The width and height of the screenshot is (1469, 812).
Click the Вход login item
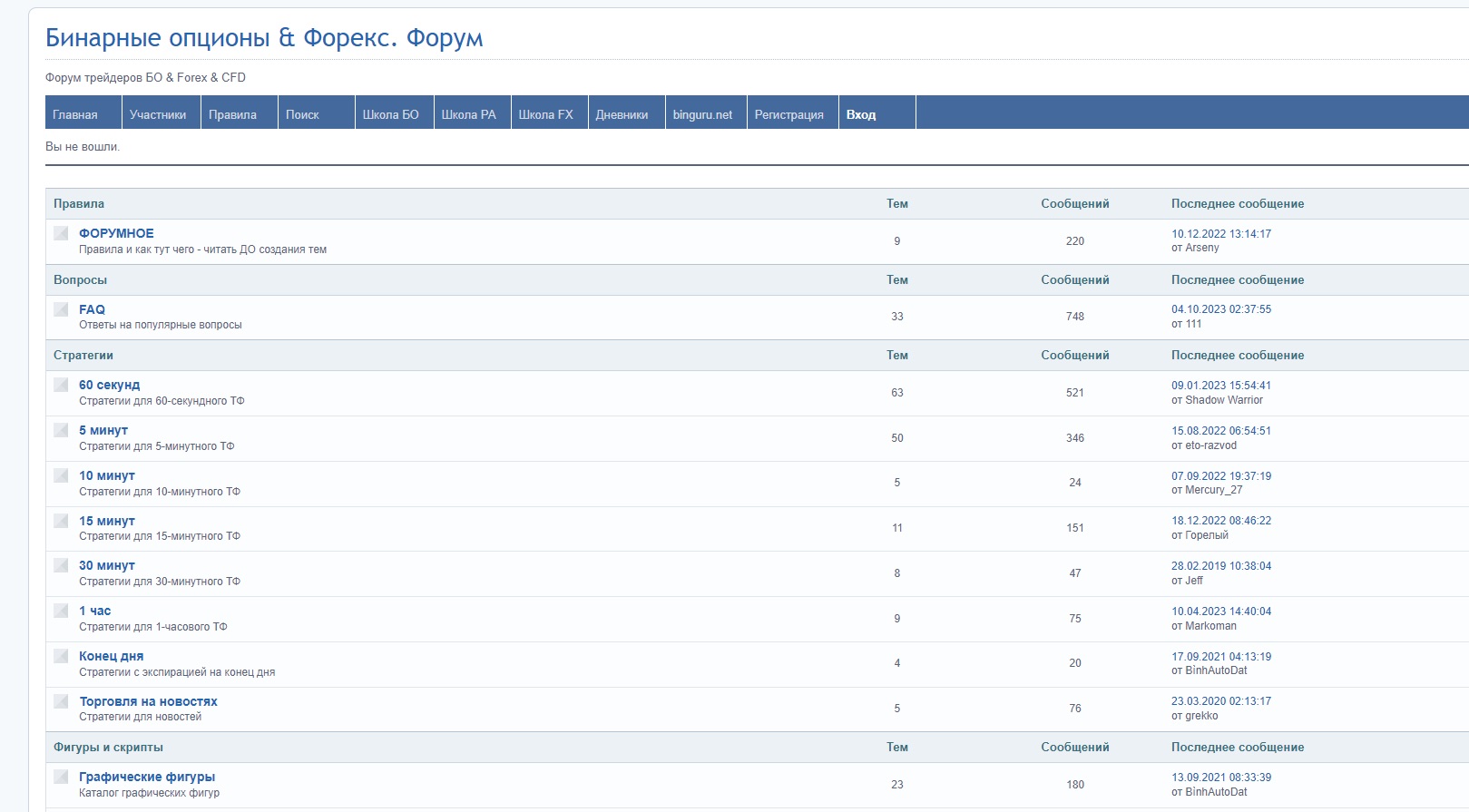point(877,113)
